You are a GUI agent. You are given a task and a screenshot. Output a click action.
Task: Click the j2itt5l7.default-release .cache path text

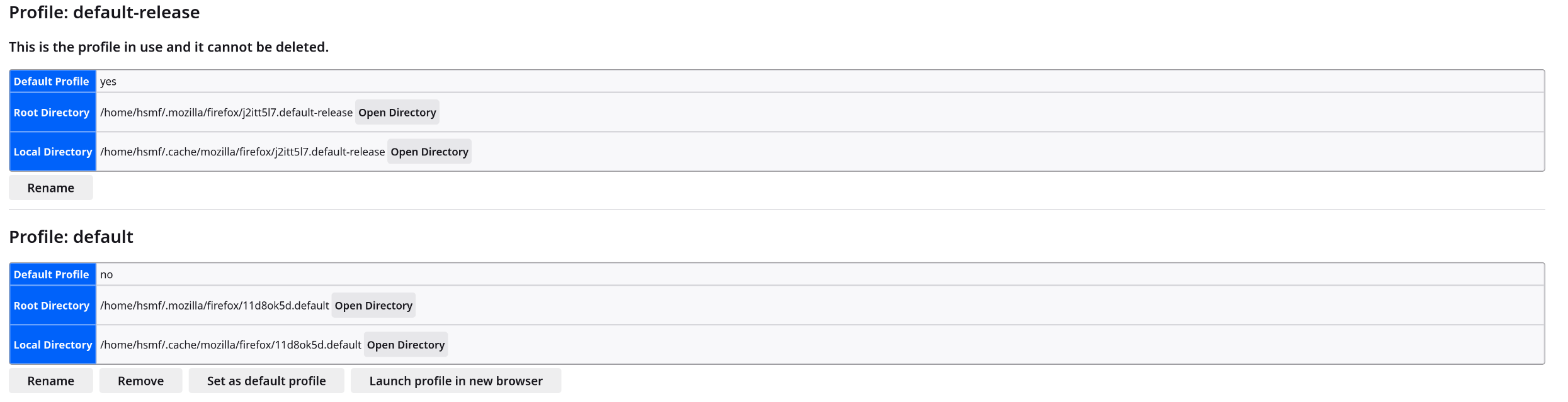coord(242,152)
